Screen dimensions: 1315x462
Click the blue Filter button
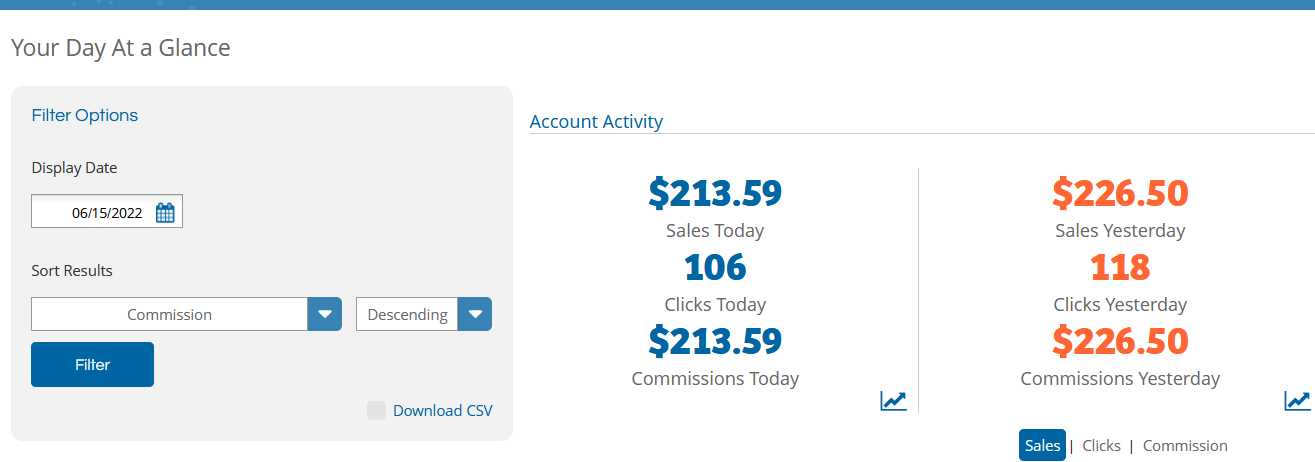(92, 364)
